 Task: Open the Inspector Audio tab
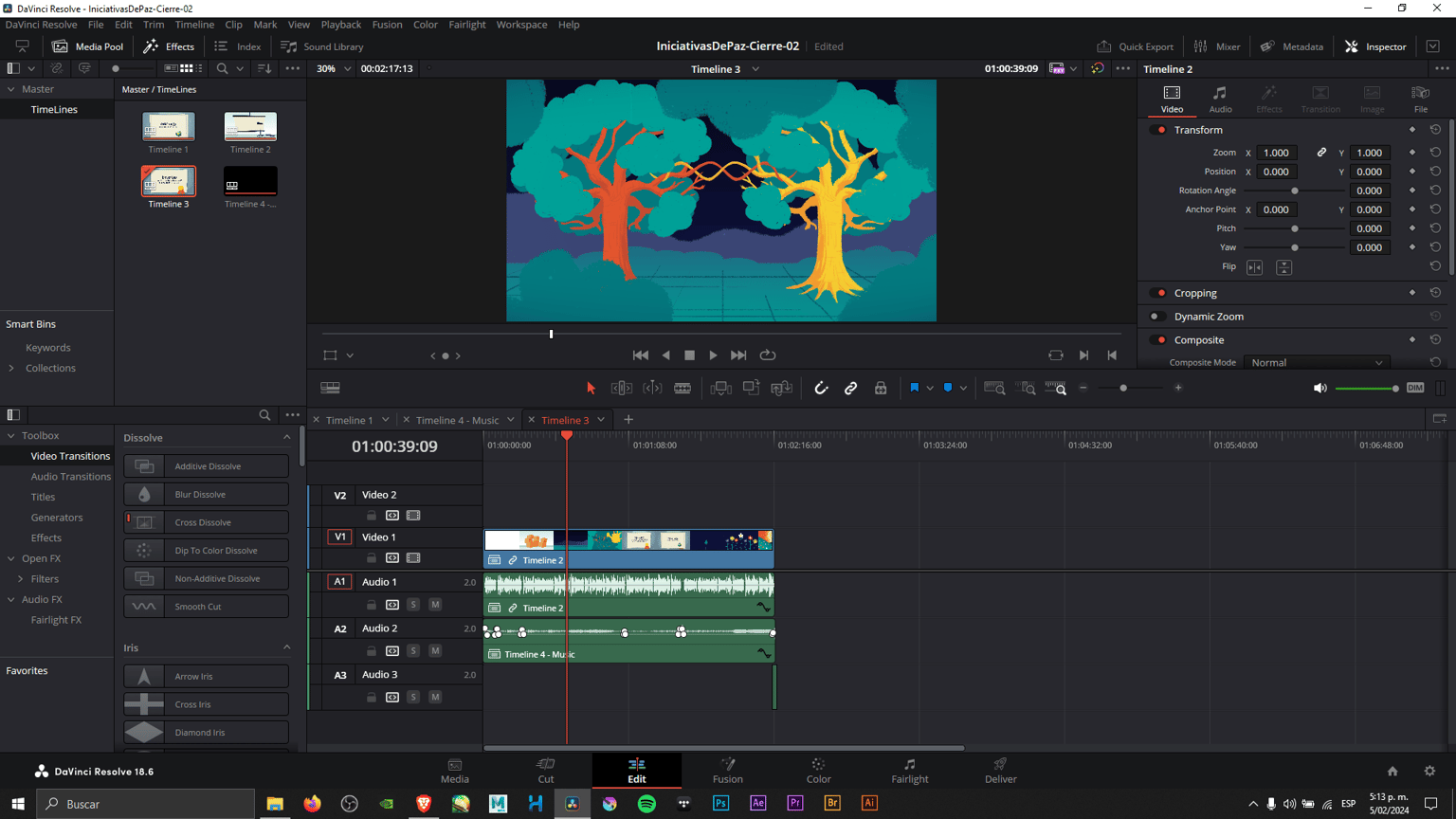[1220, 98]
